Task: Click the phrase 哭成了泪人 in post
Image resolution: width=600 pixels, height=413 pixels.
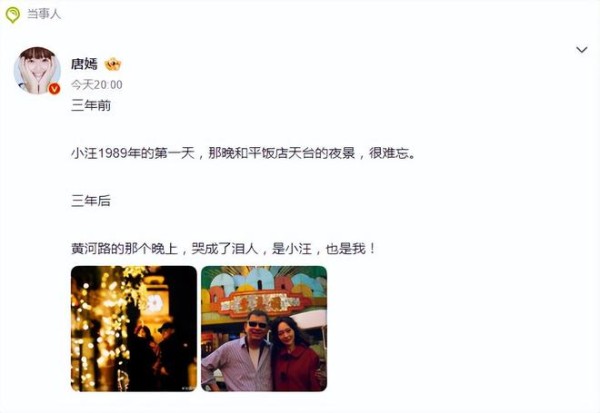Action: click(x=225, y=248)
